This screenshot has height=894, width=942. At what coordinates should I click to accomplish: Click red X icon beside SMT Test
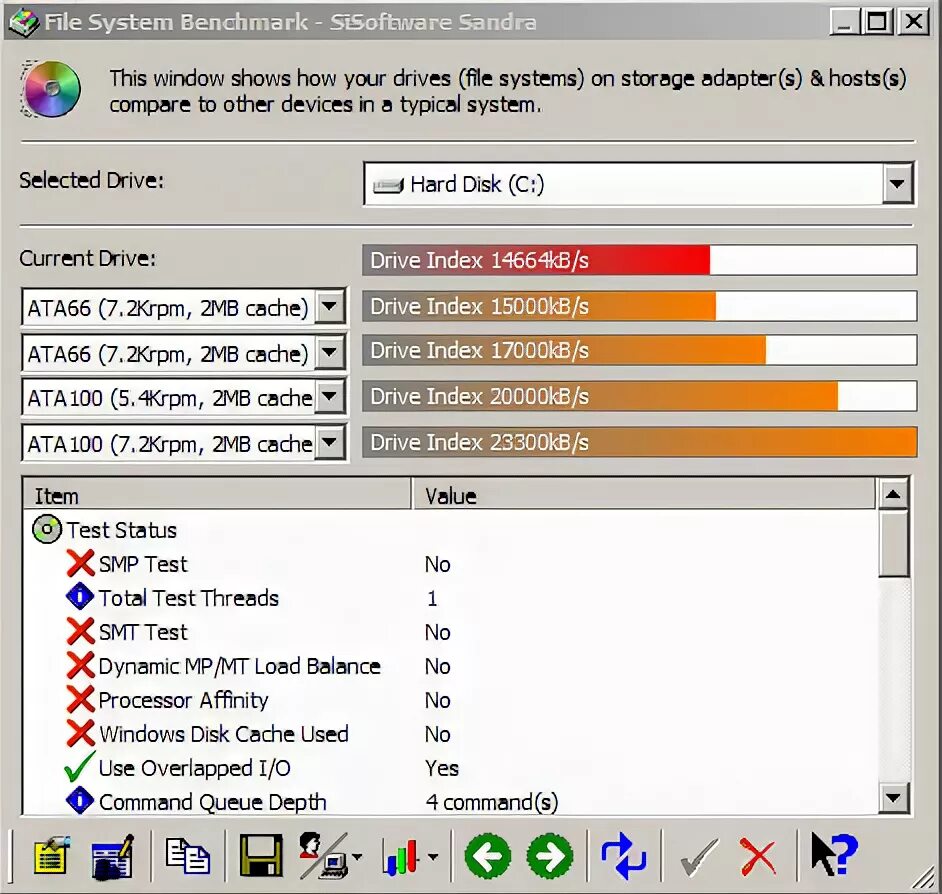[x=81, y=631]
